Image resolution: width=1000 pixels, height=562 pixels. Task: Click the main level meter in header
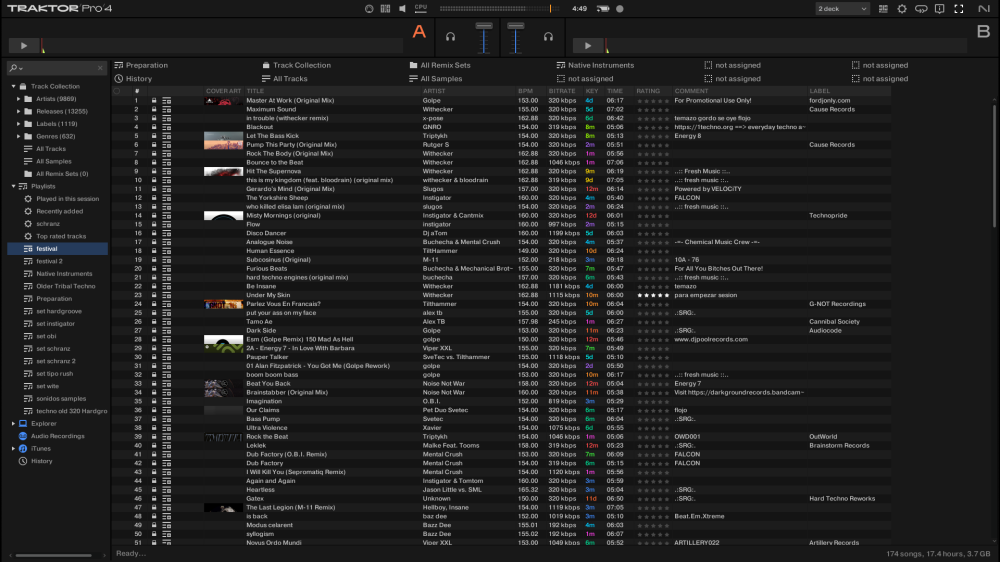499,9
